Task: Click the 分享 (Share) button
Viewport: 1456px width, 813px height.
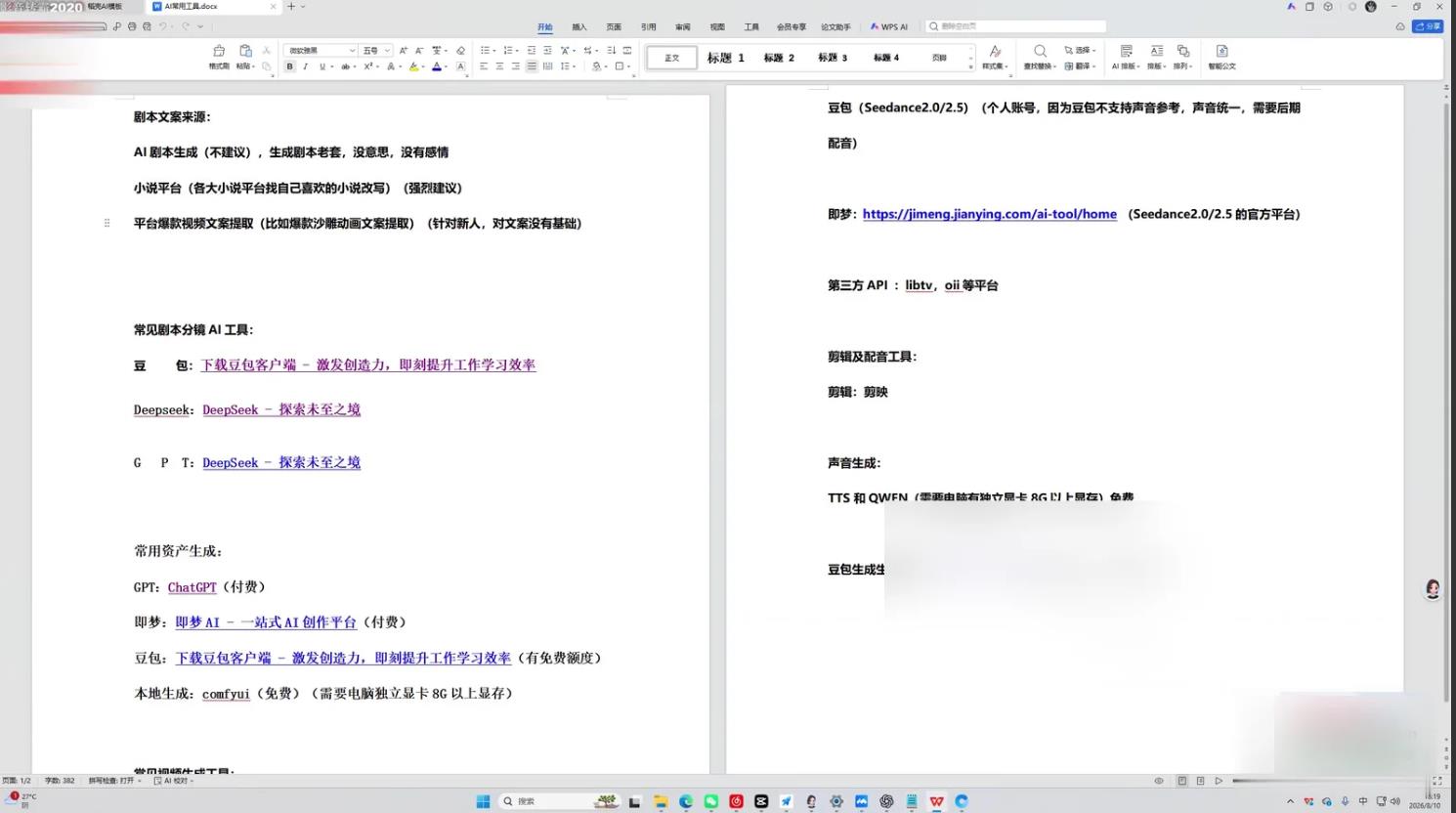Action: [1428, 26]
